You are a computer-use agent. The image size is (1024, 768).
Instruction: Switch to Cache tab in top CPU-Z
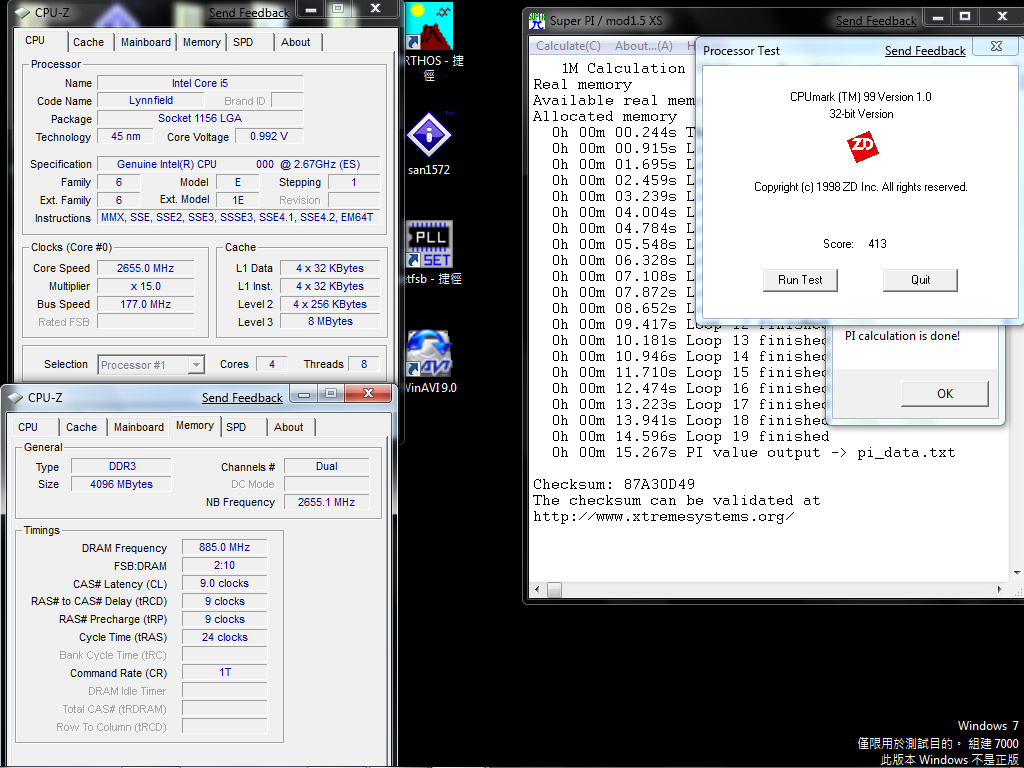tap(88, 42)
